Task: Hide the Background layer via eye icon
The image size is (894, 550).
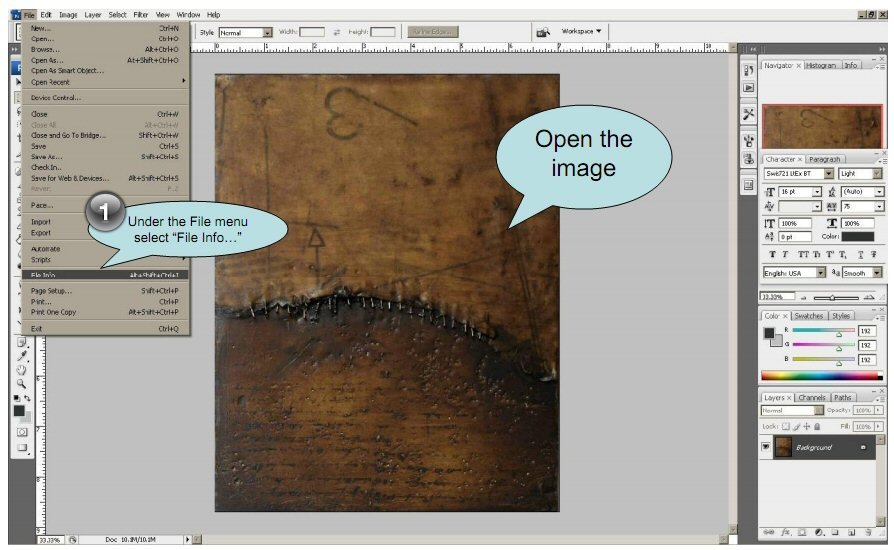Action: 767,447
